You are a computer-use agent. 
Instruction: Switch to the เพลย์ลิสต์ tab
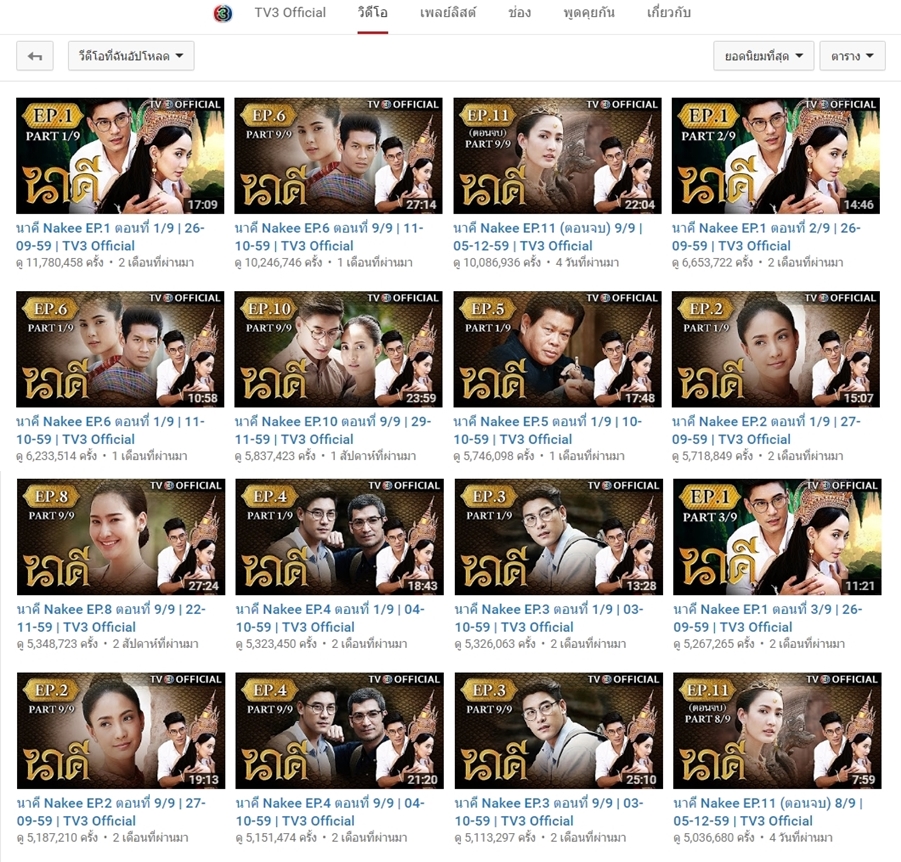pos(448,13)
